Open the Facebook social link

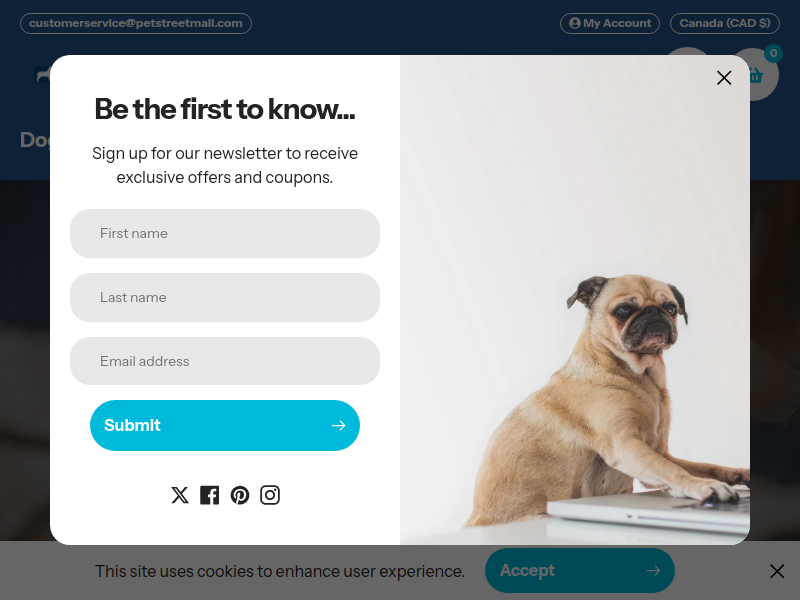coord(209,495)
